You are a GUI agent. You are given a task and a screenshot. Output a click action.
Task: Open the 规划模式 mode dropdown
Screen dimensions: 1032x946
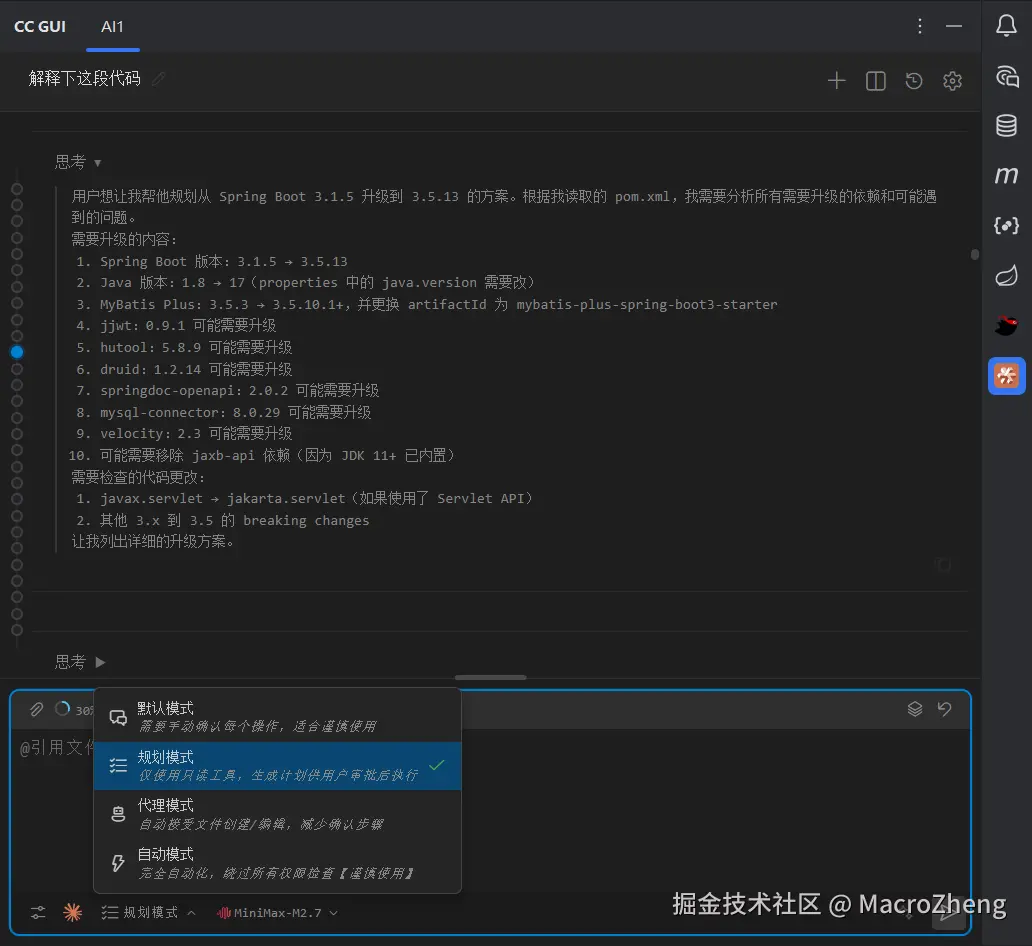click(148, 912)
